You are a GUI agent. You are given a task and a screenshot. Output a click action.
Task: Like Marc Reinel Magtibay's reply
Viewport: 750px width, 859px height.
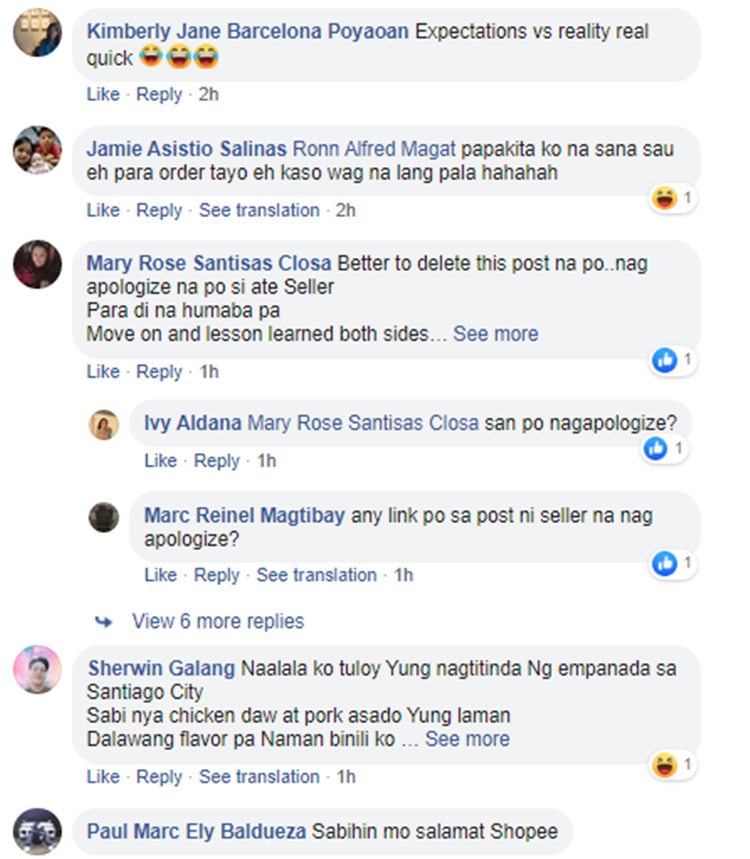tap(161, 575)
